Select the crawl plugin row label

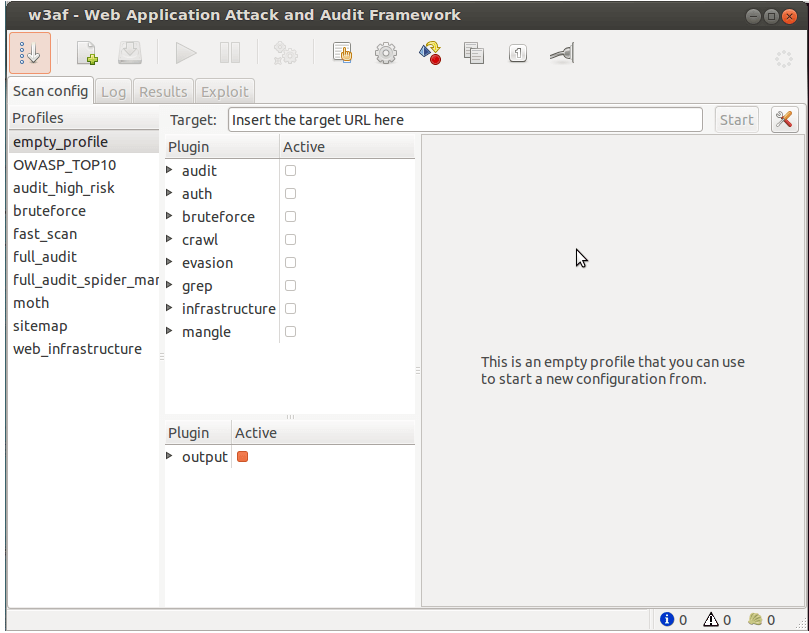coord(200,239)
